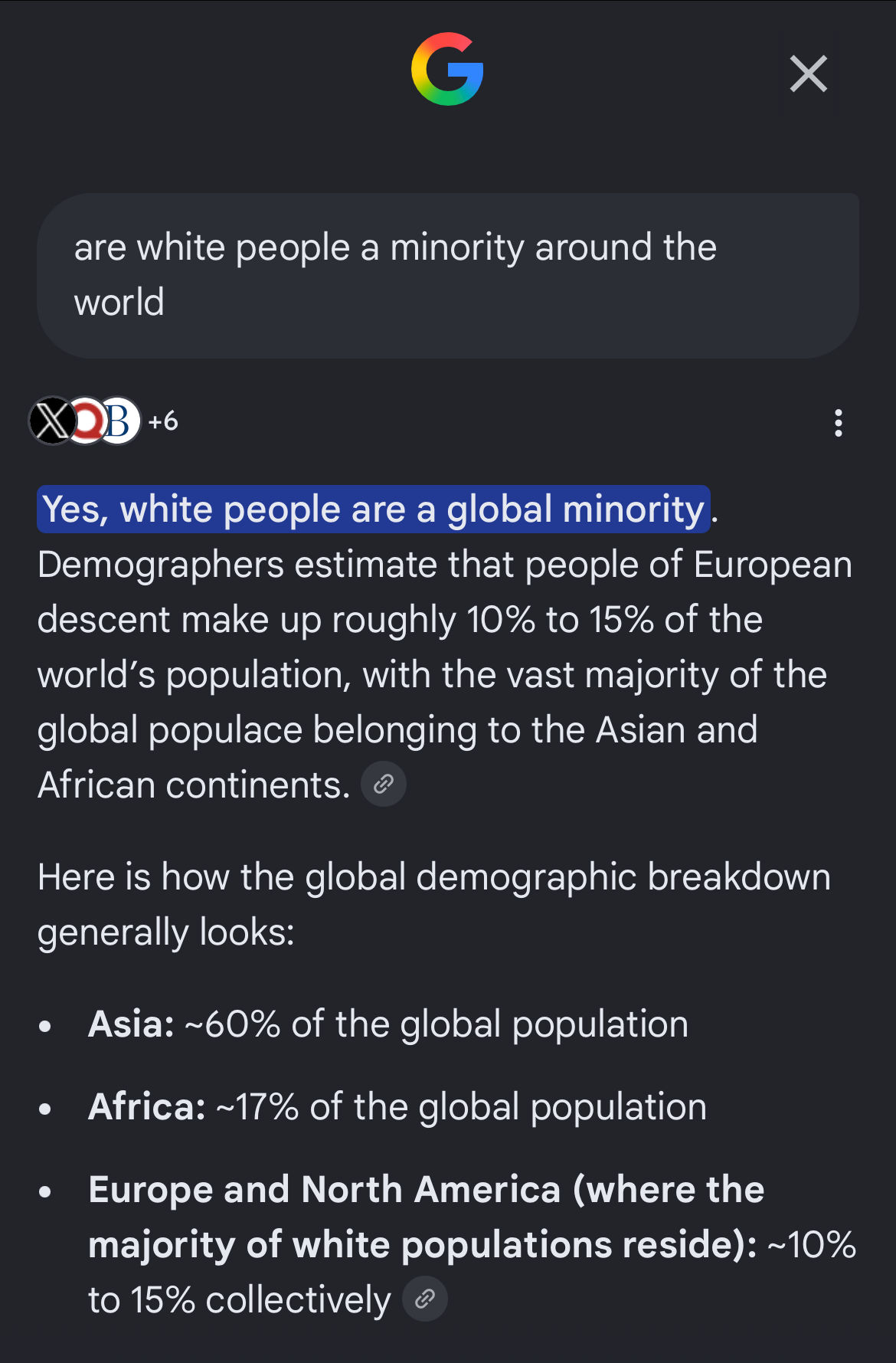Image resolution: width=896 pixels, height=1363 pixels.
Task: Select the Asia bullet point text
Action: tap(388, 1024)
